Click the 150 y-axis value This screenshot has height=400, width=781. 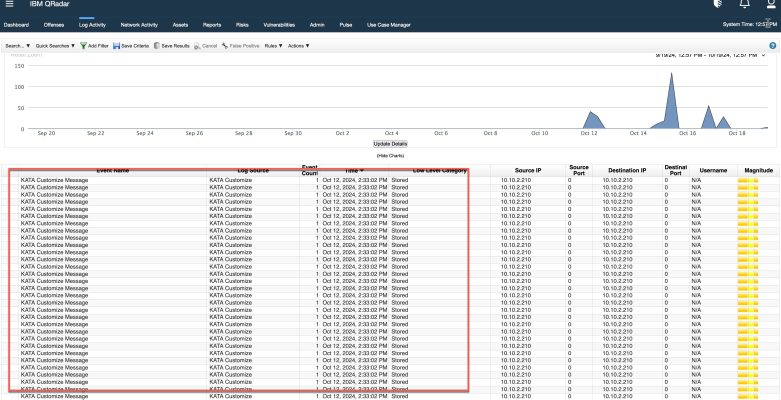coord(19,66)
